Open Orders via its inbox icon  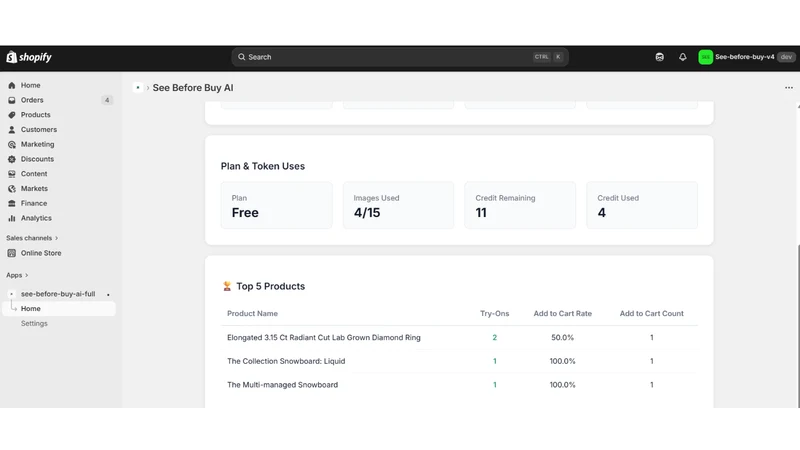[x=12, y=100]
